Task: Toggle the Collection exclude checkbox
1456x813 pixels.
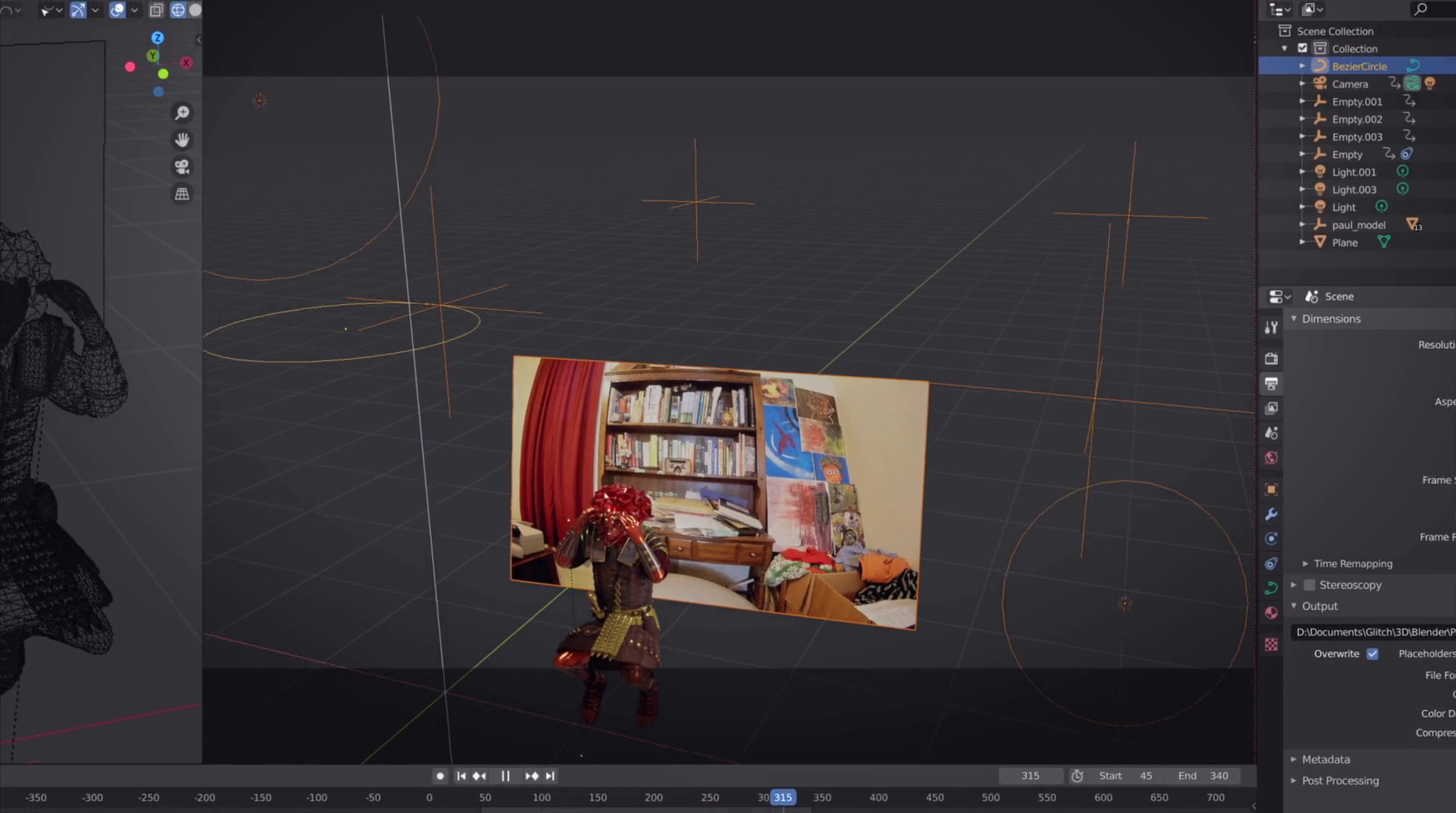Action: point(1303,49)
